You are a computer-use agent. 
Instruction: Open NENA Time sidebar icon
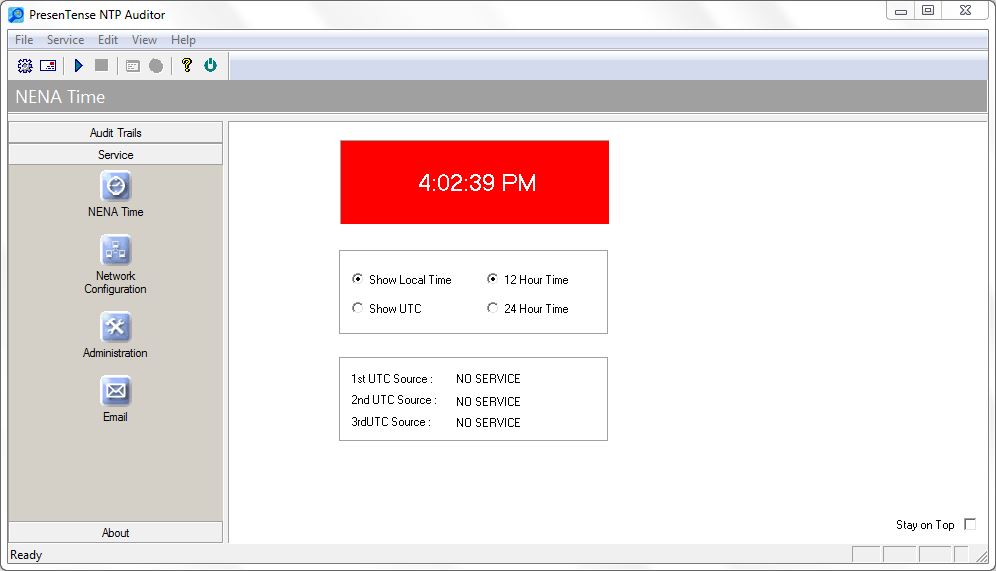coord(116,186)
